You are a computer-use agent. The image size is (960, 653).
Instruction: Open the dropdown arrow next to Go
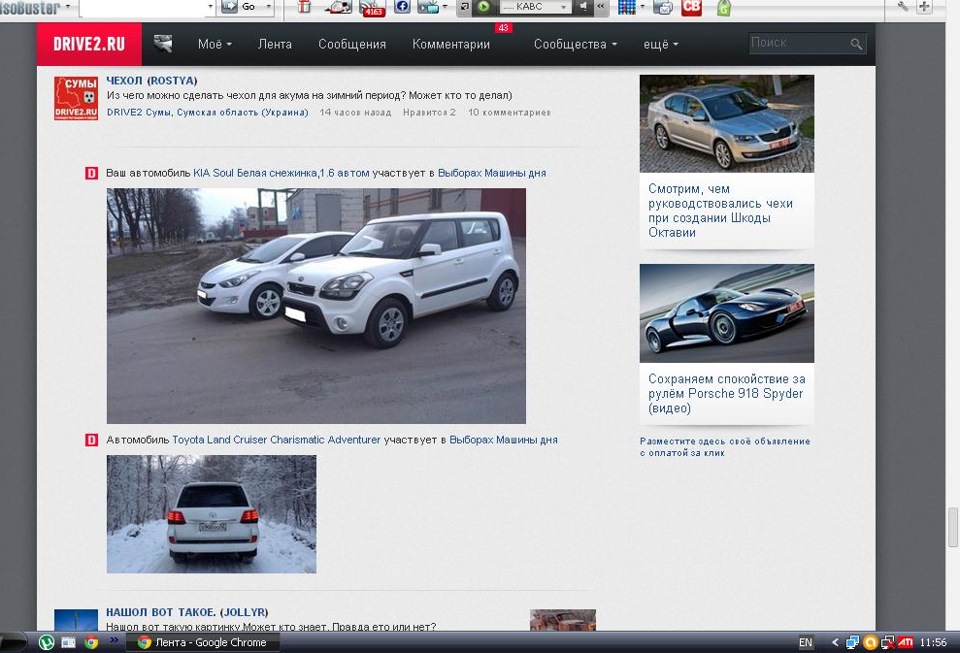tap(269, 7)
